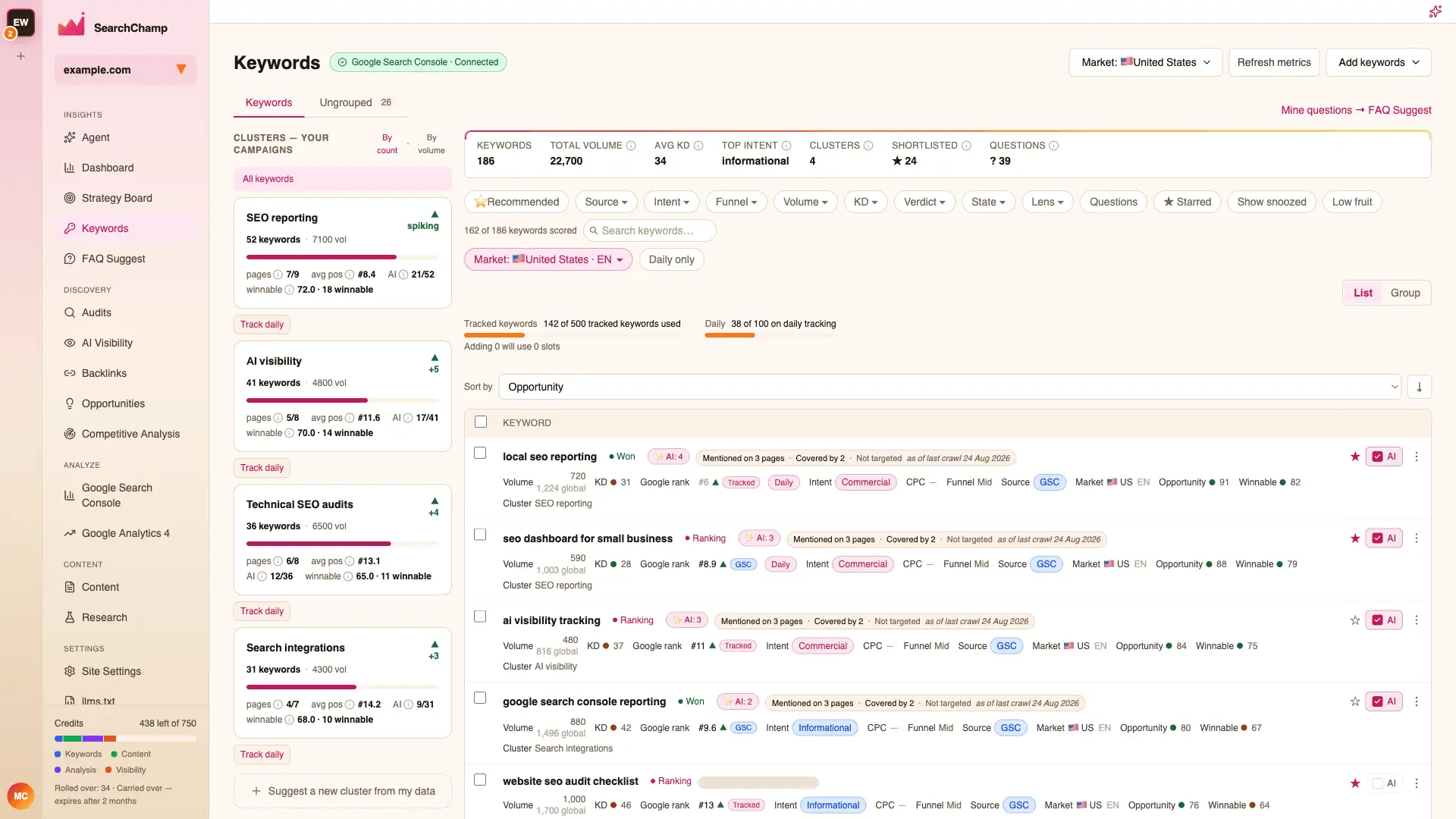Click the SEO reporting cluster progress bar

point(343,257)
